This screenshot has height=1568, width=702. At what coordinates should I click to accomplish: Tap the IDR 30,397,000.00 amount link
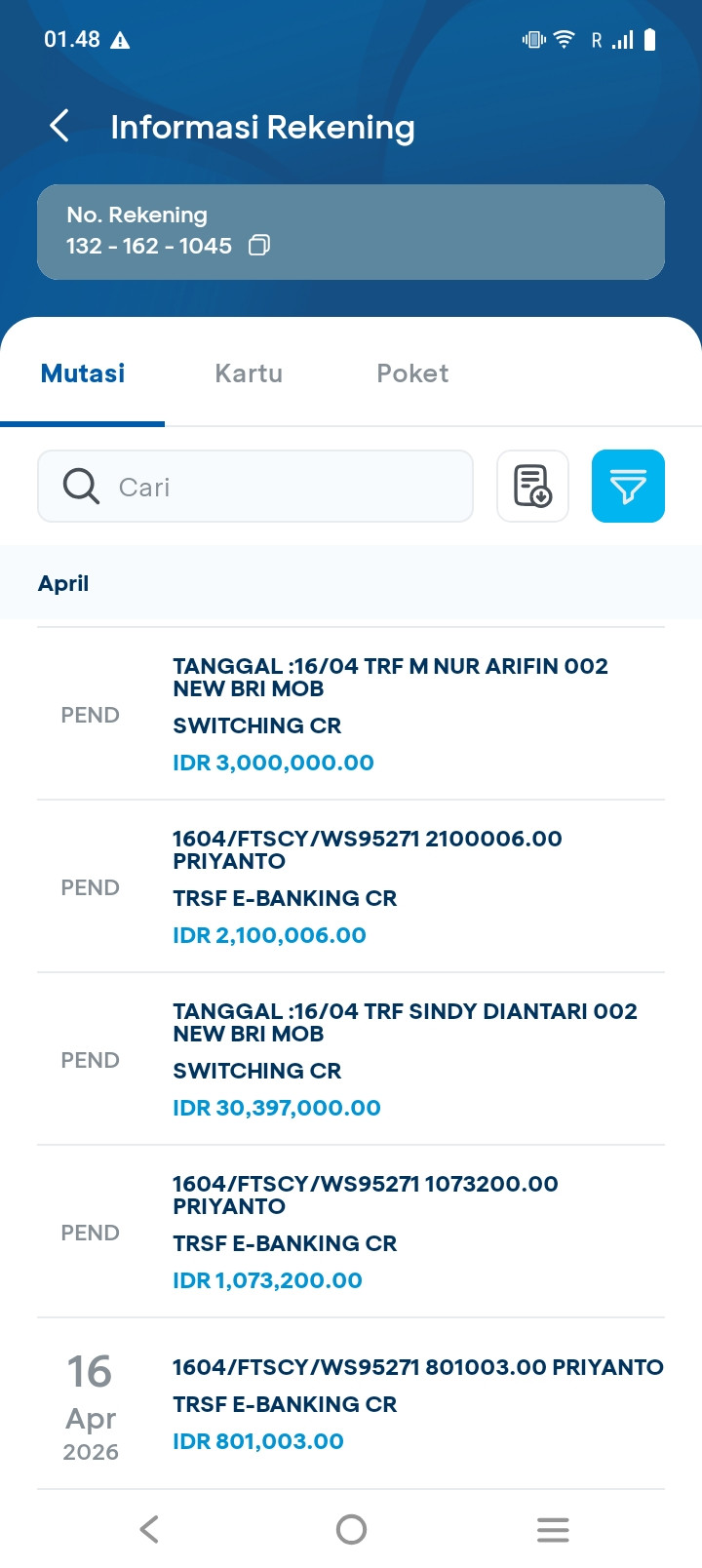[277, 1108]
